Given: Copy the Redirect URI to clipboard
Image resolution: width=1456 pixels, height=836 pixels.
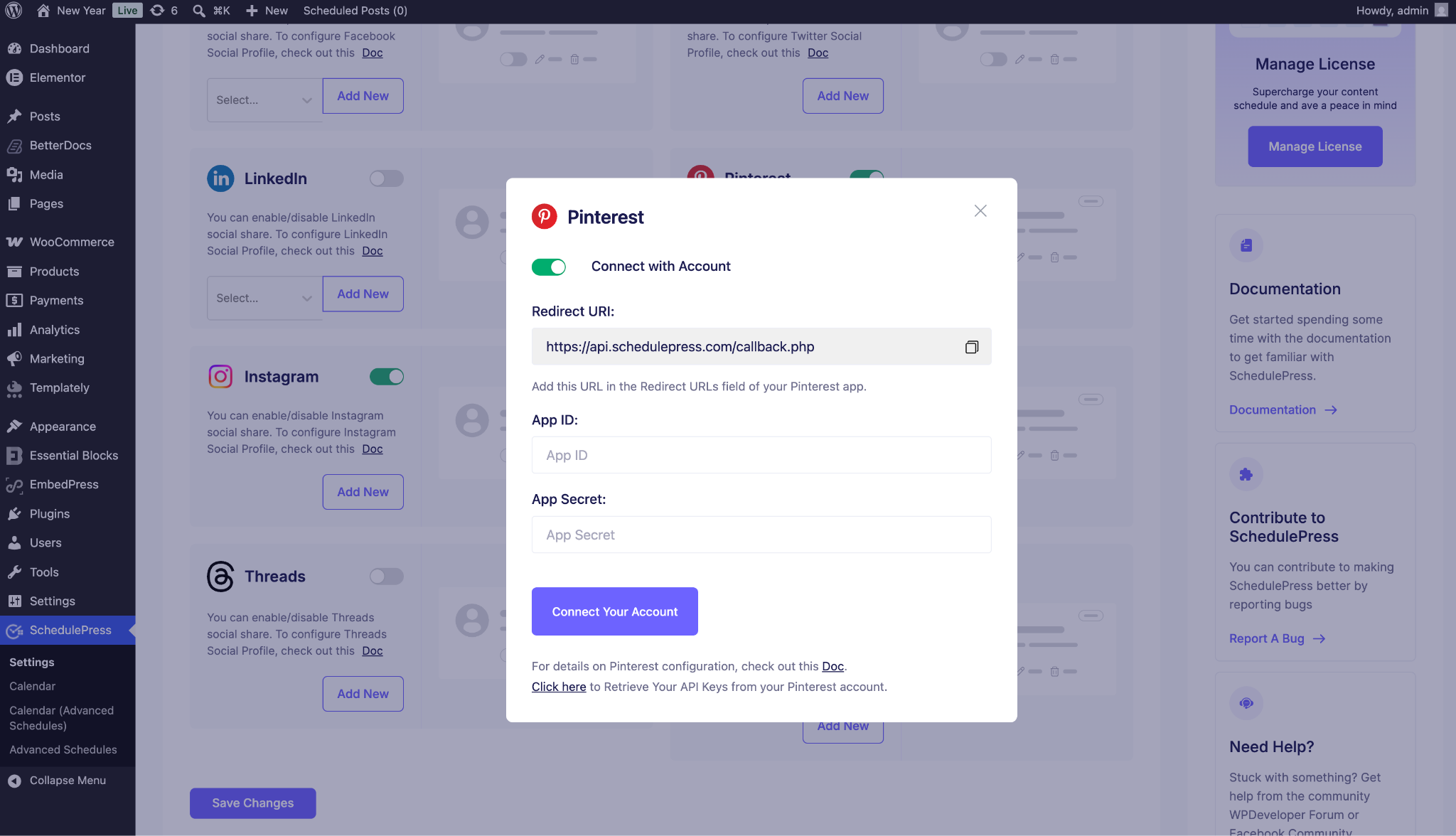Looking at the screenshot, I should coord(971,347).
